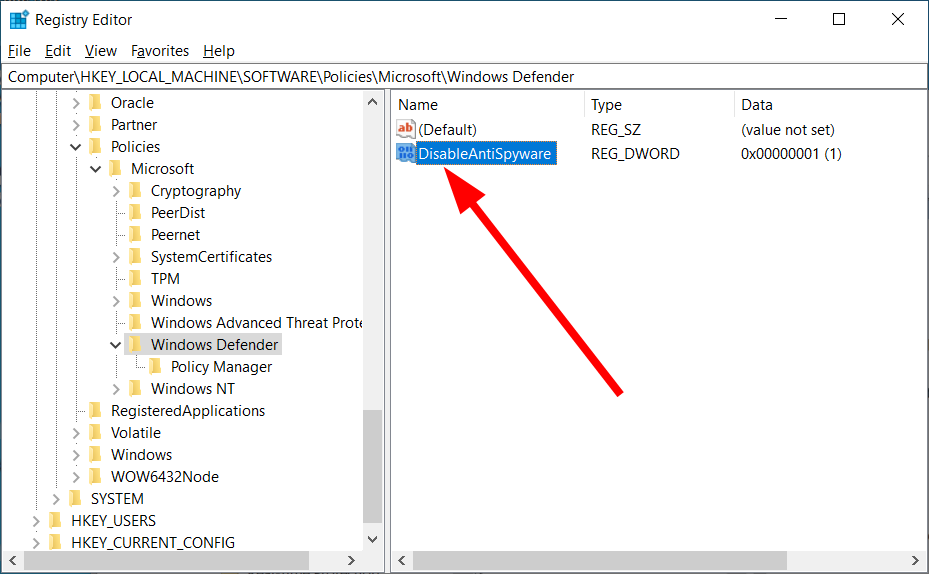929x574 pixels.
Task: Expand the HKEY_USERS hive
Action: pyautogui.click(x=36, y=521)
